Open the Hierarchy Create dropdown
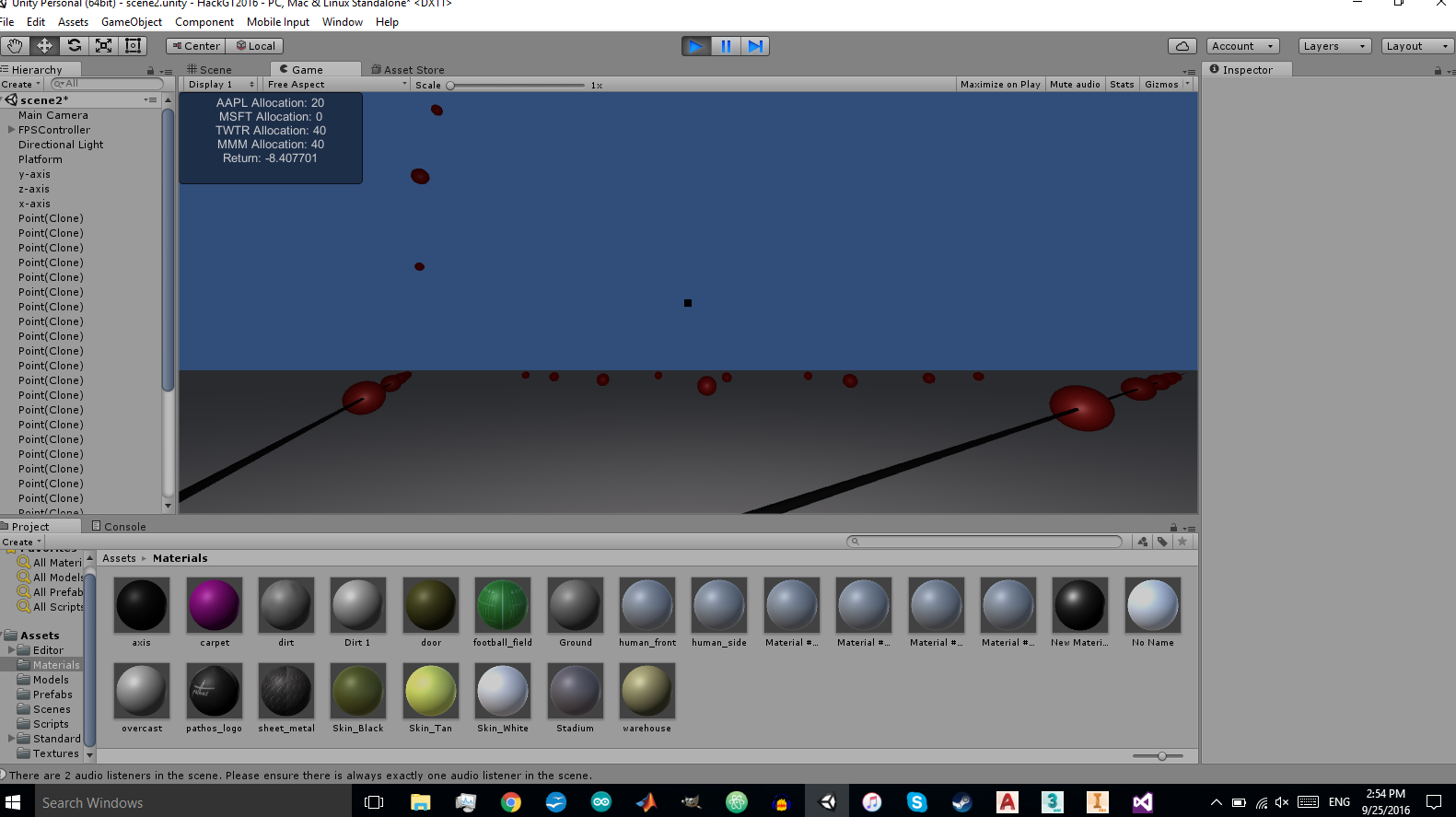Image resolution: width=1456 pixels, height=817 pixels. (x=21, y=84)
